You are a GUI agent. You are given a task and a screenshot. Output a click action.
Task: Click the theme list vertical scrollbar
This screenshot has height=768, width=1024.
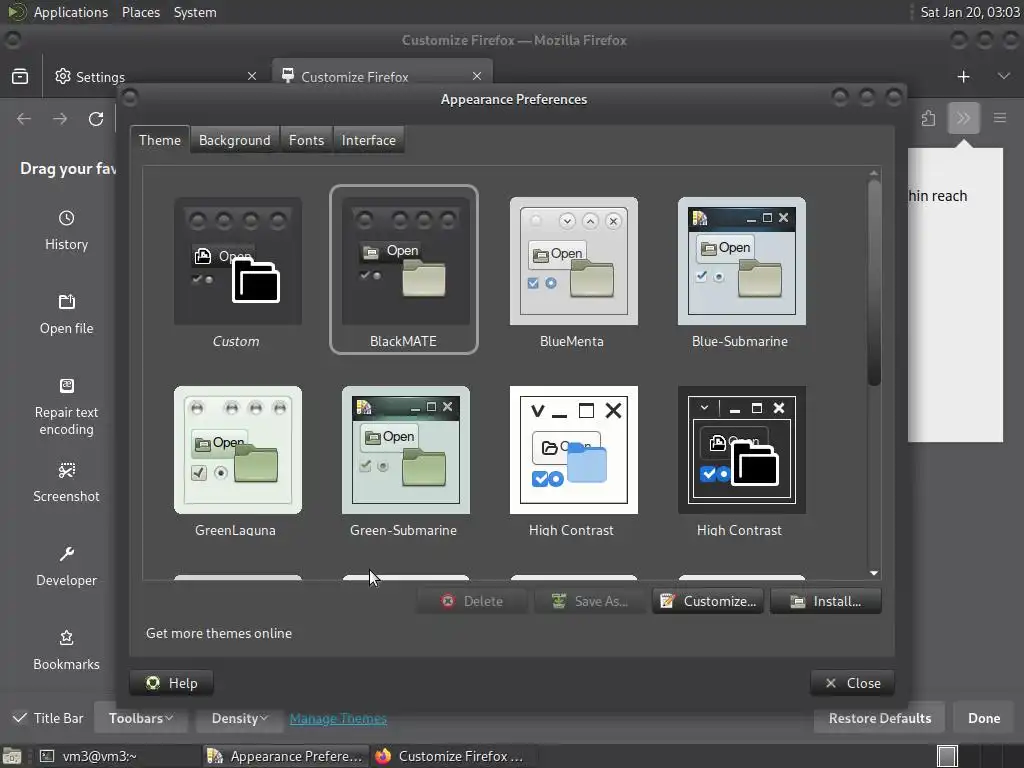874,284
